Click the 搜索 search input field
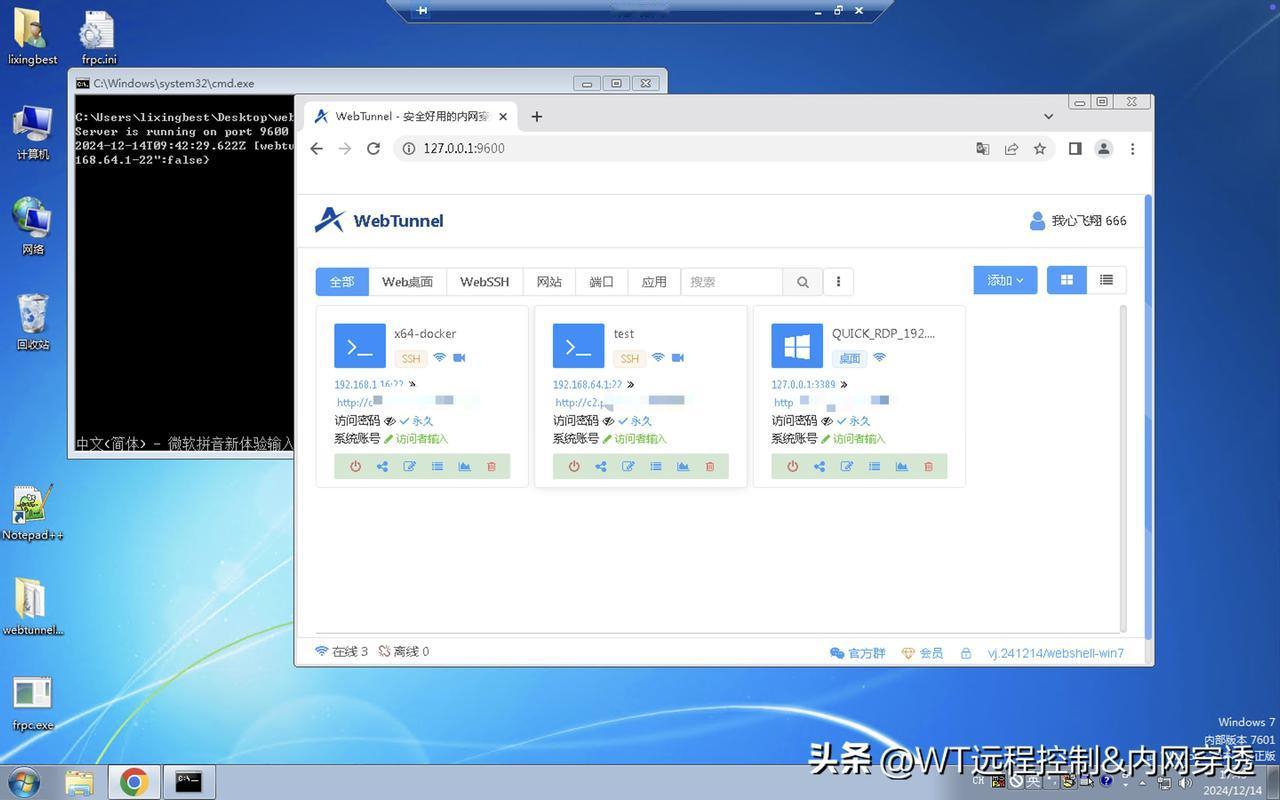This screenshot has width=1280, height=800. pos(732,282)
